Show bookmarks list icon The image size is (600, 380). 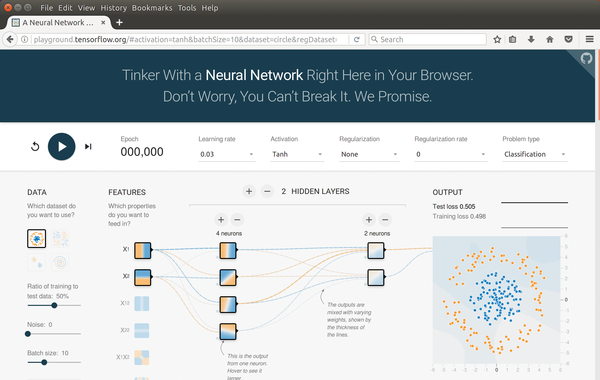(512, 39)
